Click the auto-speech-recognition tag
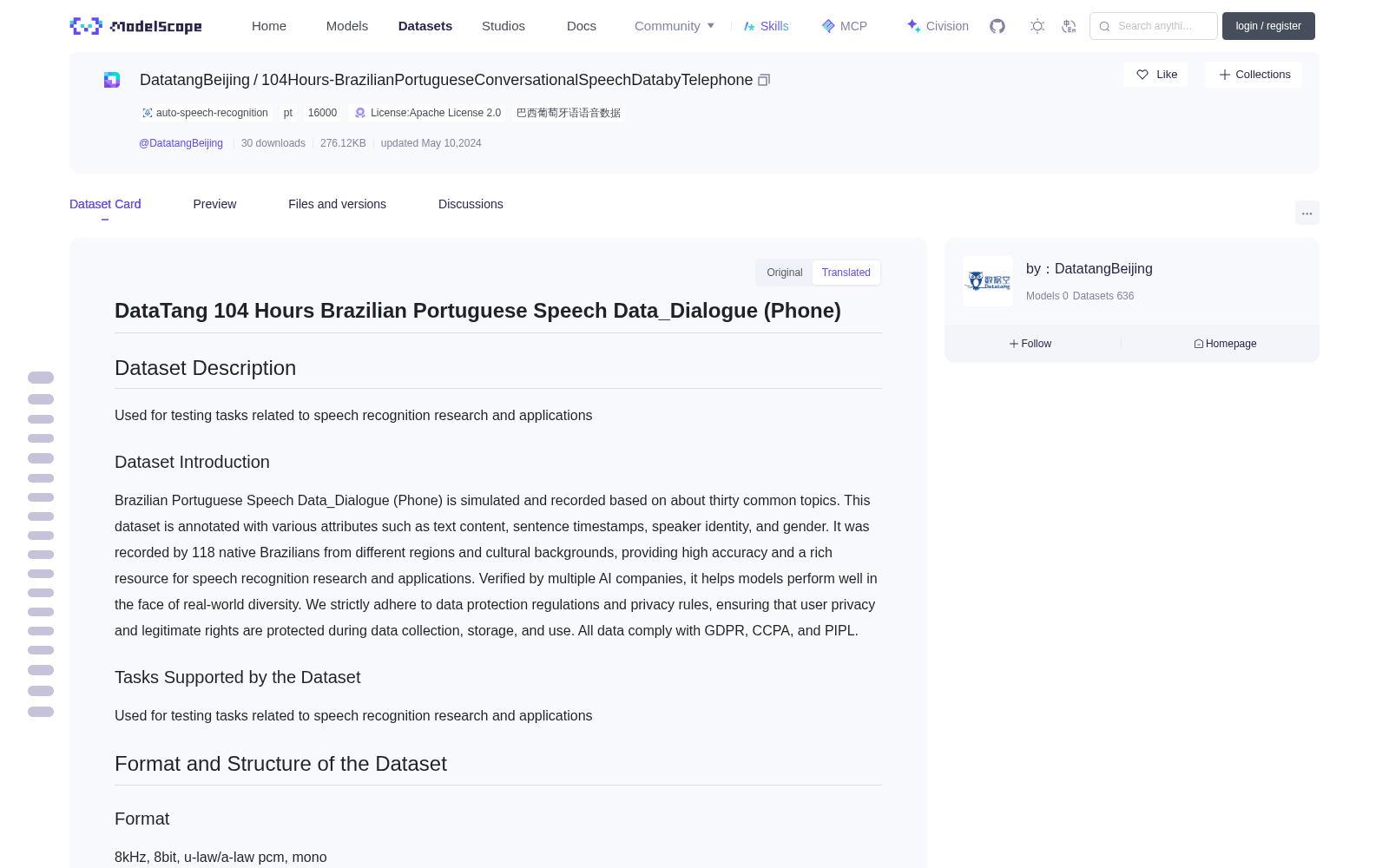This screenshot has height=868, width=1389. (x=206, y=113)
